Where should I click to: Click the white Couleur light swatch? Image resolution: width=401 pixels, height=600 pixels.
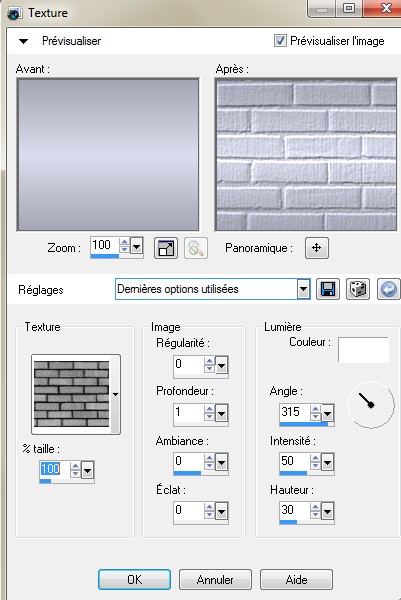tap(363, 349)
